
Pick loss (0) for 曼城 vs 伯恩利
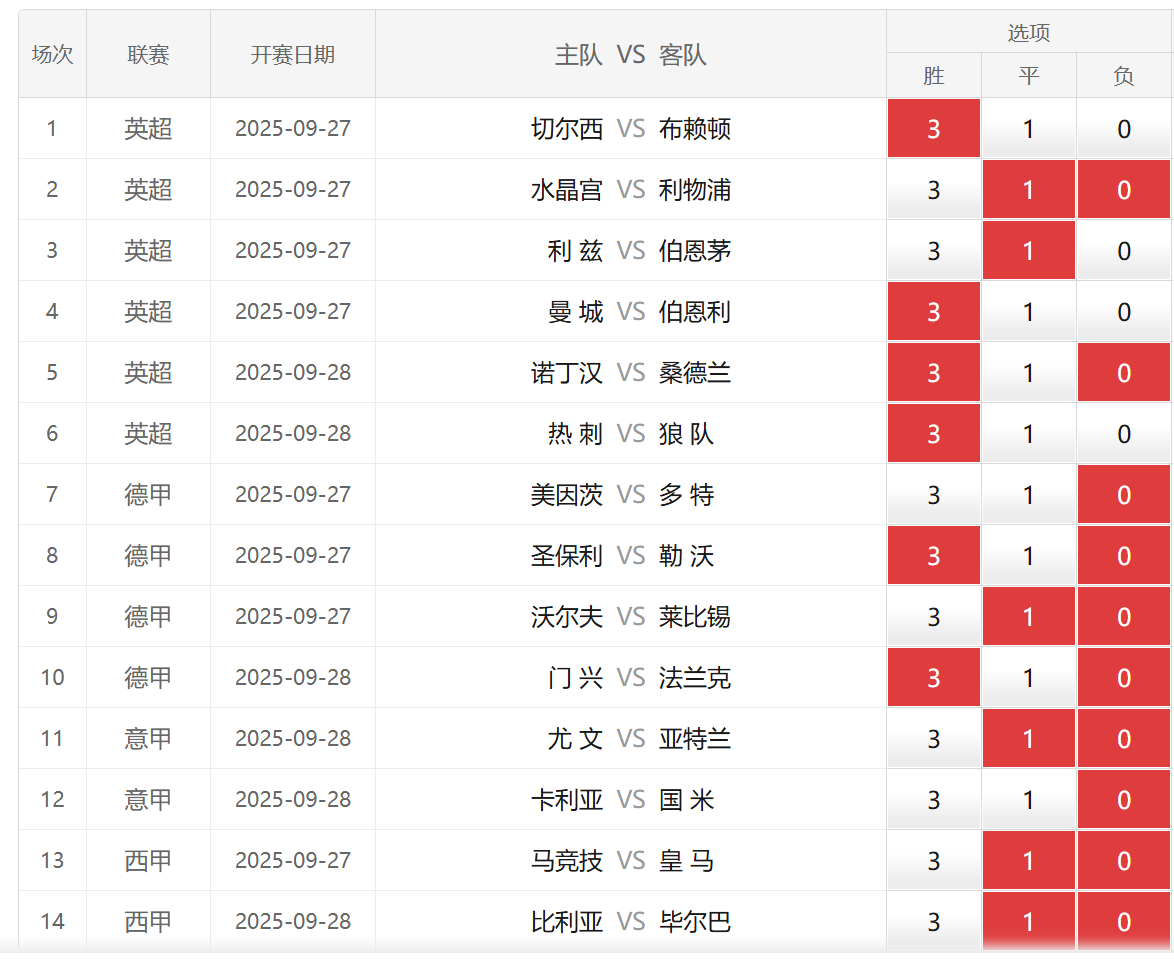pyautogui.click(x=1123, y=312)
